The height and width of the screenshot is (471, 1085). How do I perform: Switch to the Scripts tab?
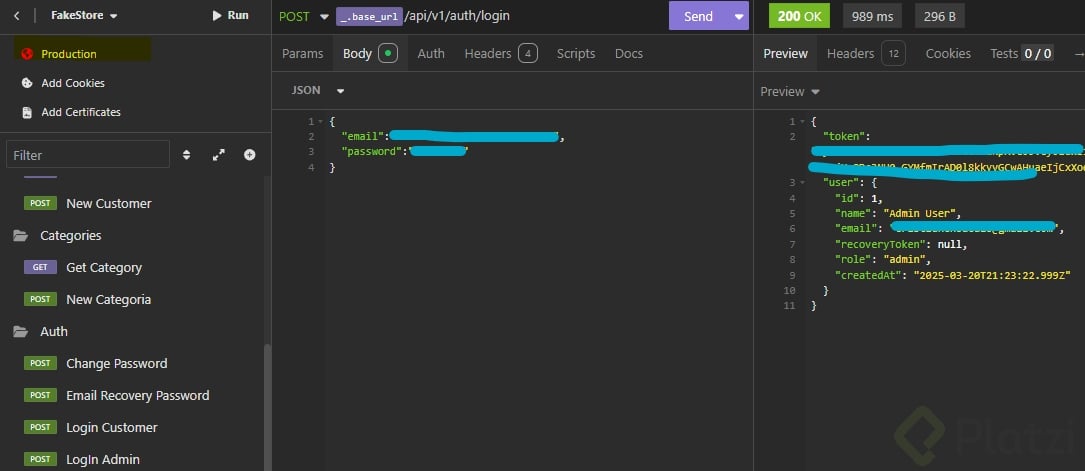pyautogui.click(x=576, y=53)
